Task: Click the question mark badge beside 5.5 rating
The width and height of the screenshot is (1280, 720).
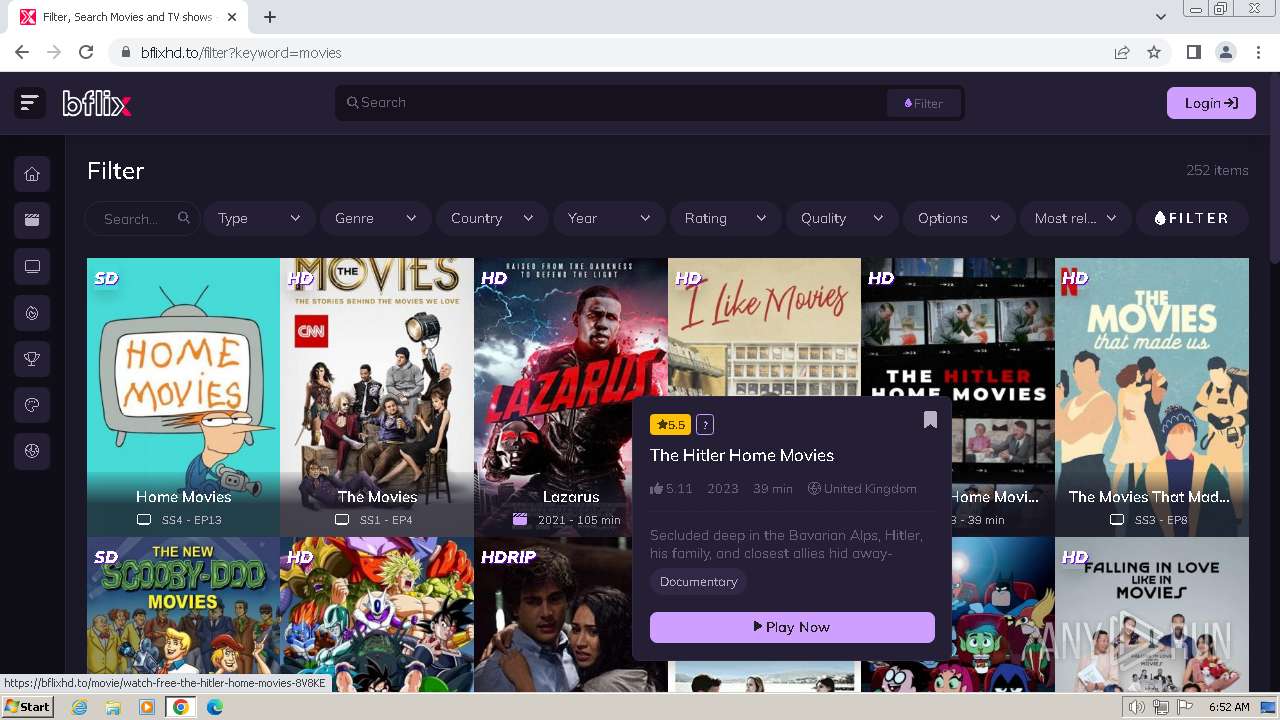Action: [705, 425]
